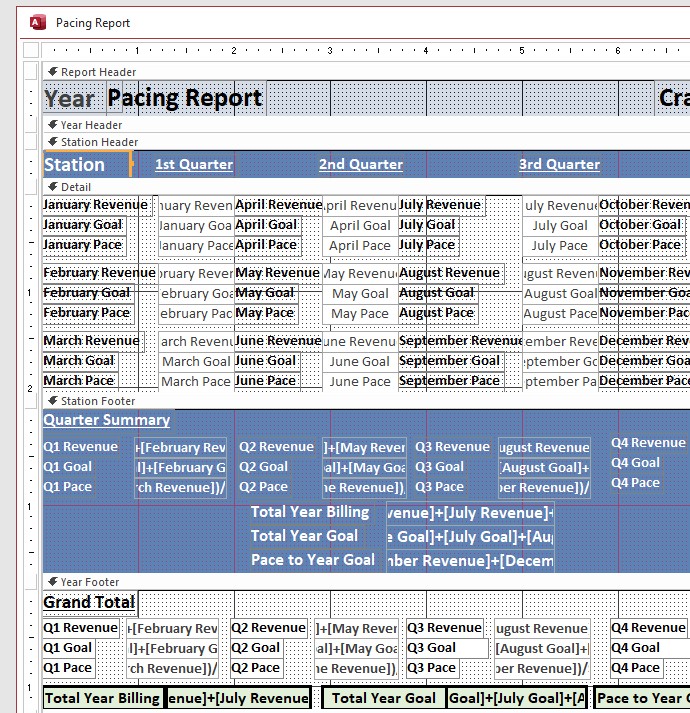Click the 3rd Quarter heading label
The height and width of the screenshot is (713, 690).
(x=559, y=164)
